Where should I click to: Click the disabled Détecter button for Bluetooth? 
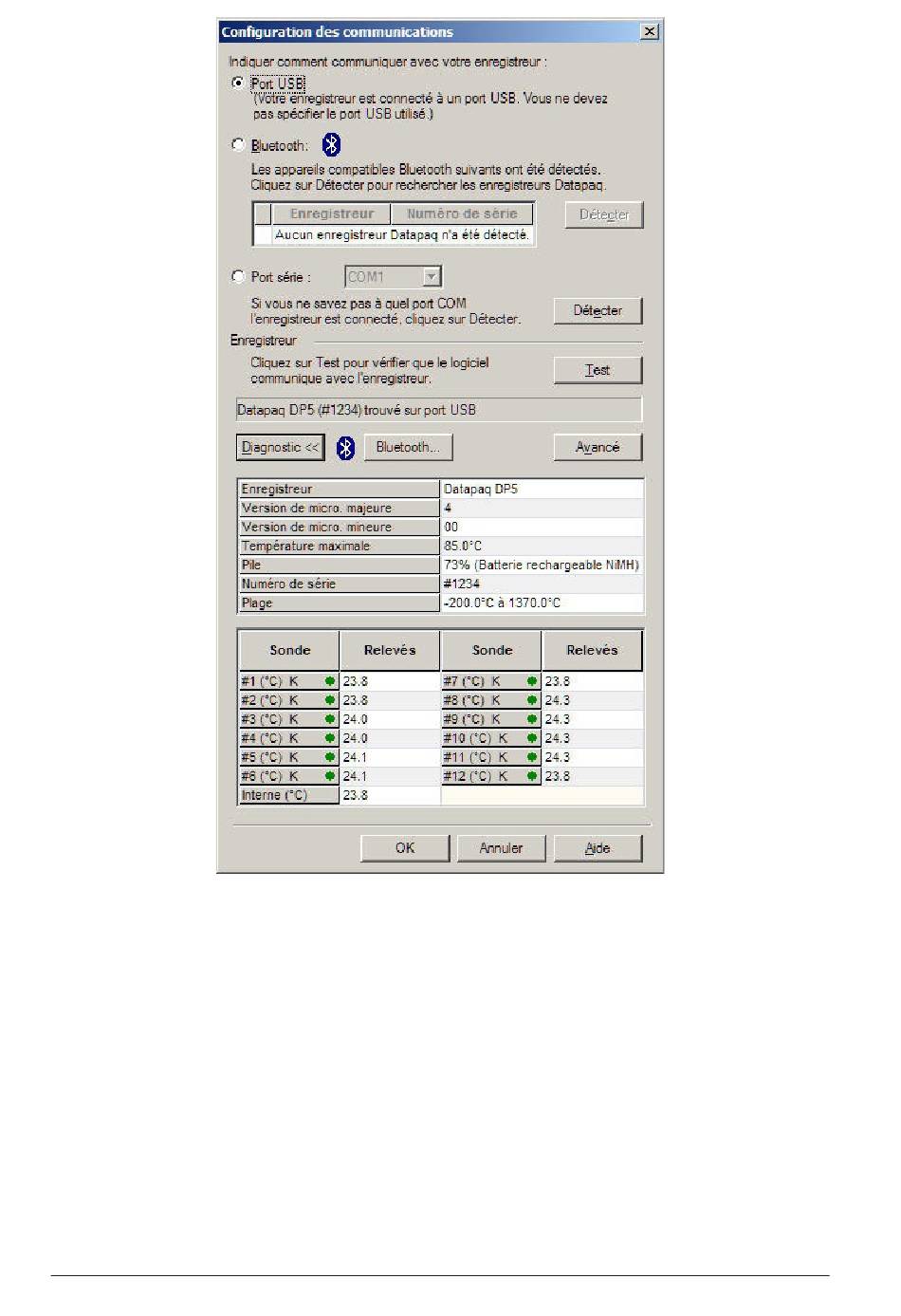pyautogui.click(x=604, y=214)
